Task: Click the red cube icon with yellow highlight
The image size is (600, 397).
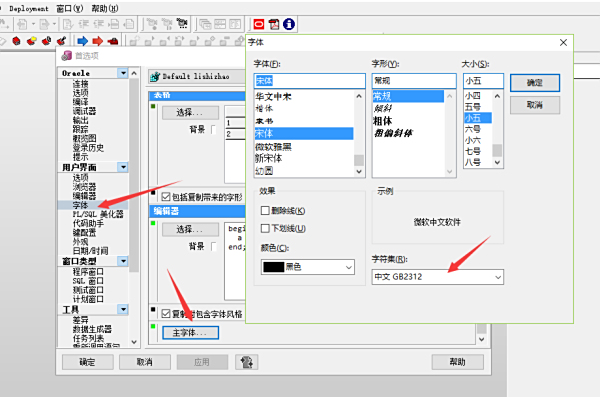Action: point(31,41)
